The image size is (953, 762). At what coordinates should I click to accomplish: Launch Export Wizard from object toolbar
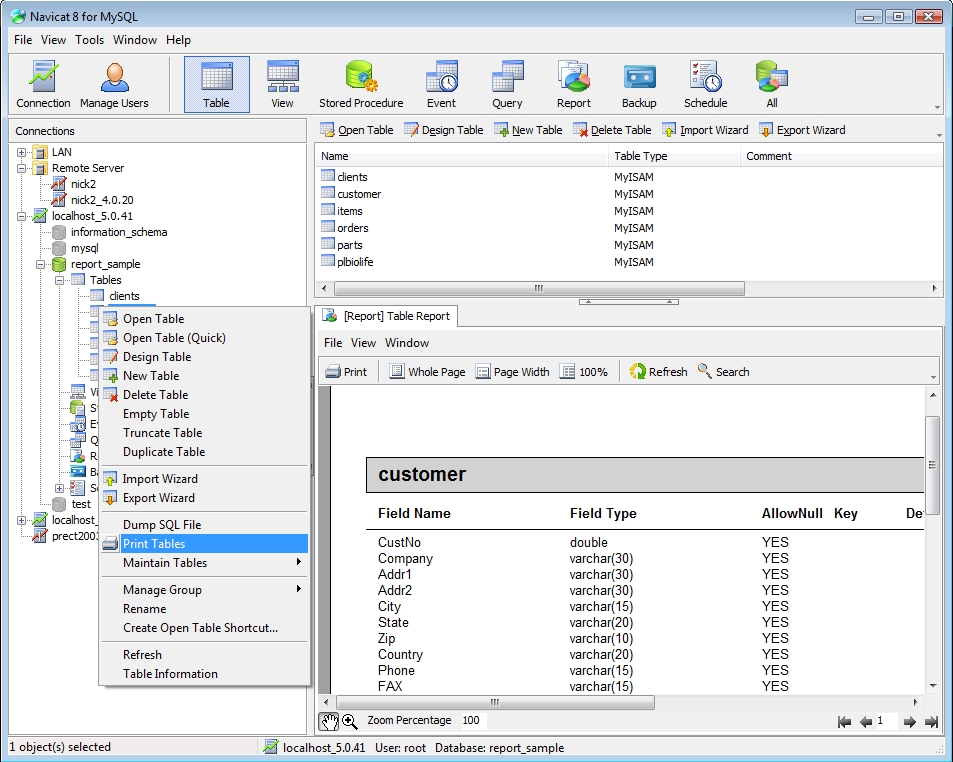pos(802,130)
